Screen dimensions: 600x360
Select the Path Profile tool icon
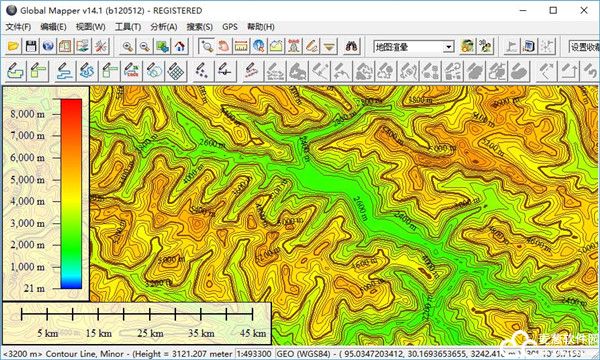(x=276, y=47)
